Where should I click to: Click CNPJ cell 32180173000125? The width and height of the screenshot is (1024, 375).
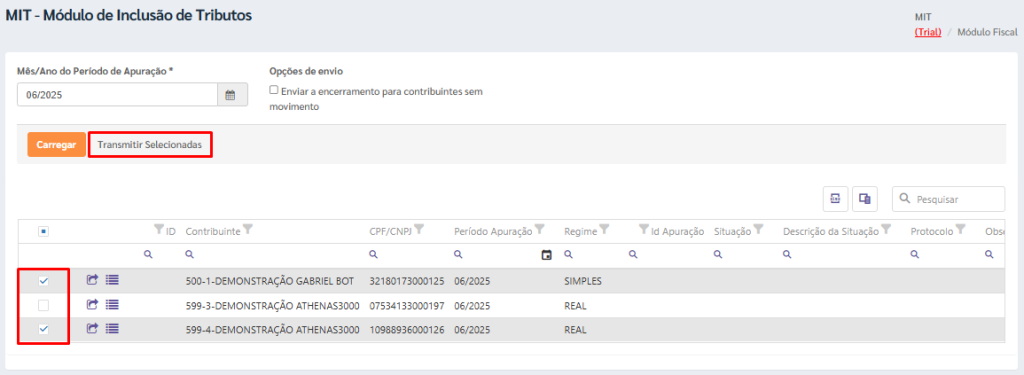(407, 281)
